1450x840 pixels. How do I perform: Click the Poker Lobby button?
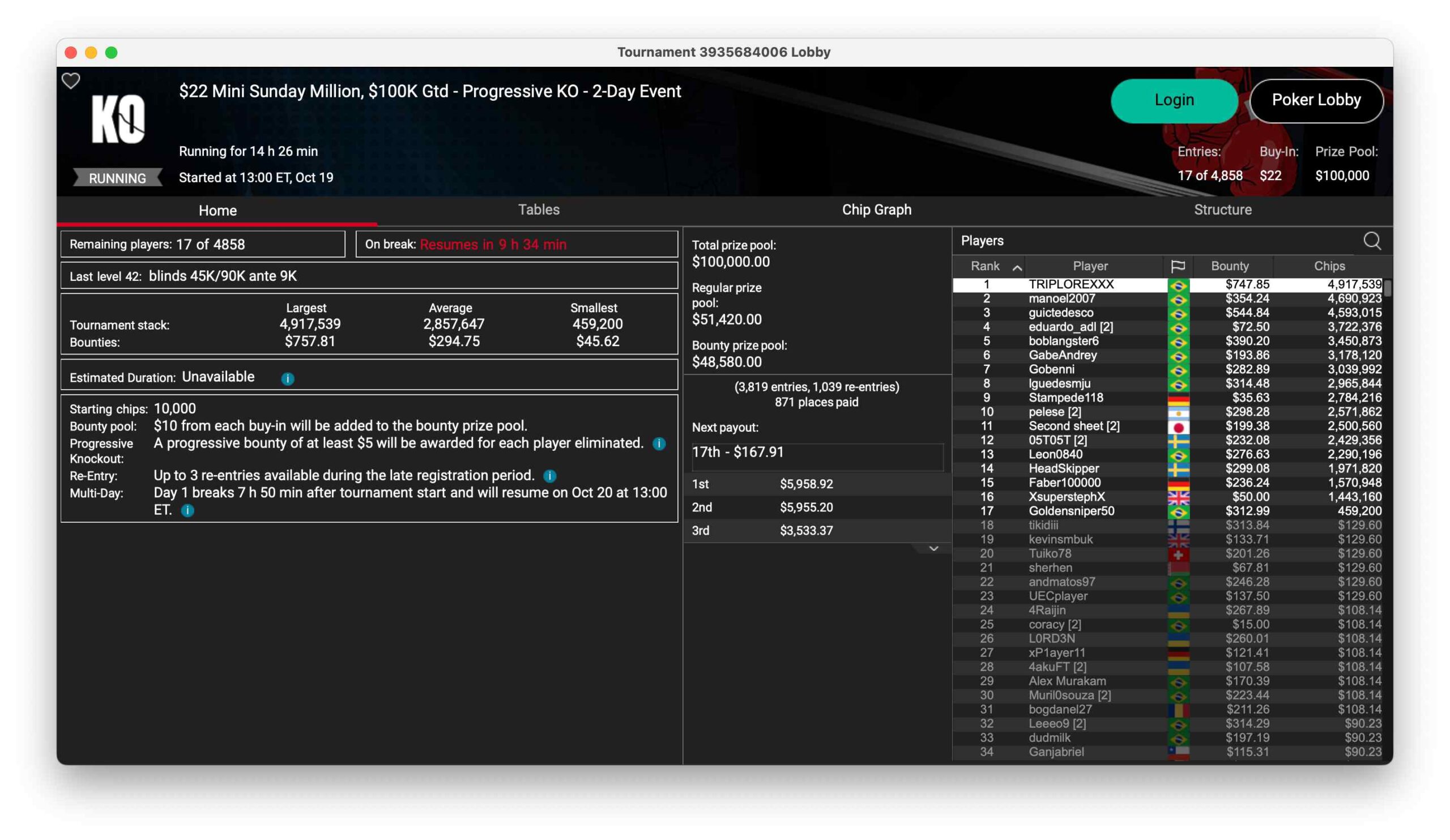point(1316,100)
